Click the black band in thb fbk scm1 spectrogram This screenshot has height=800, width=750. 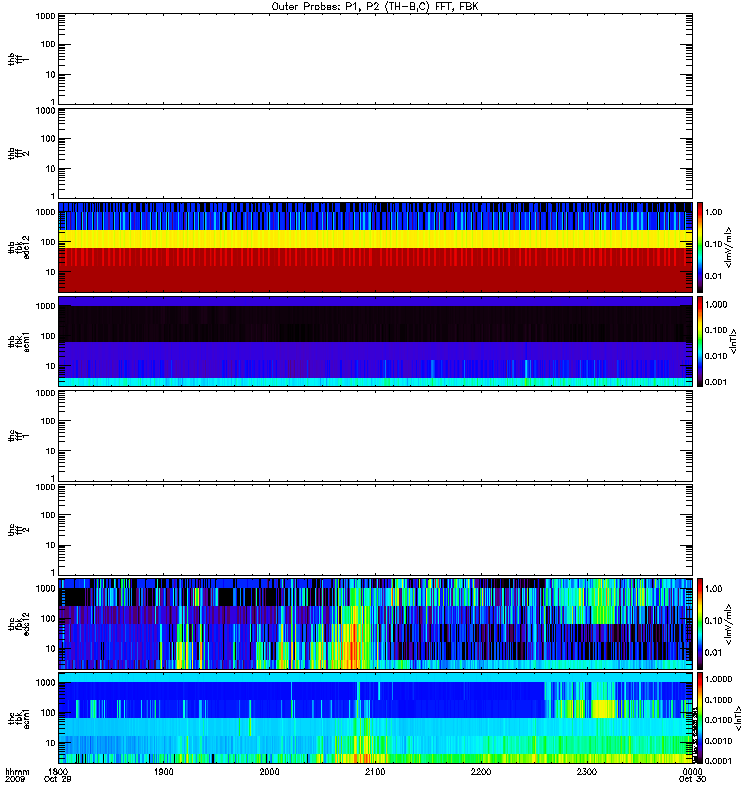375,323
